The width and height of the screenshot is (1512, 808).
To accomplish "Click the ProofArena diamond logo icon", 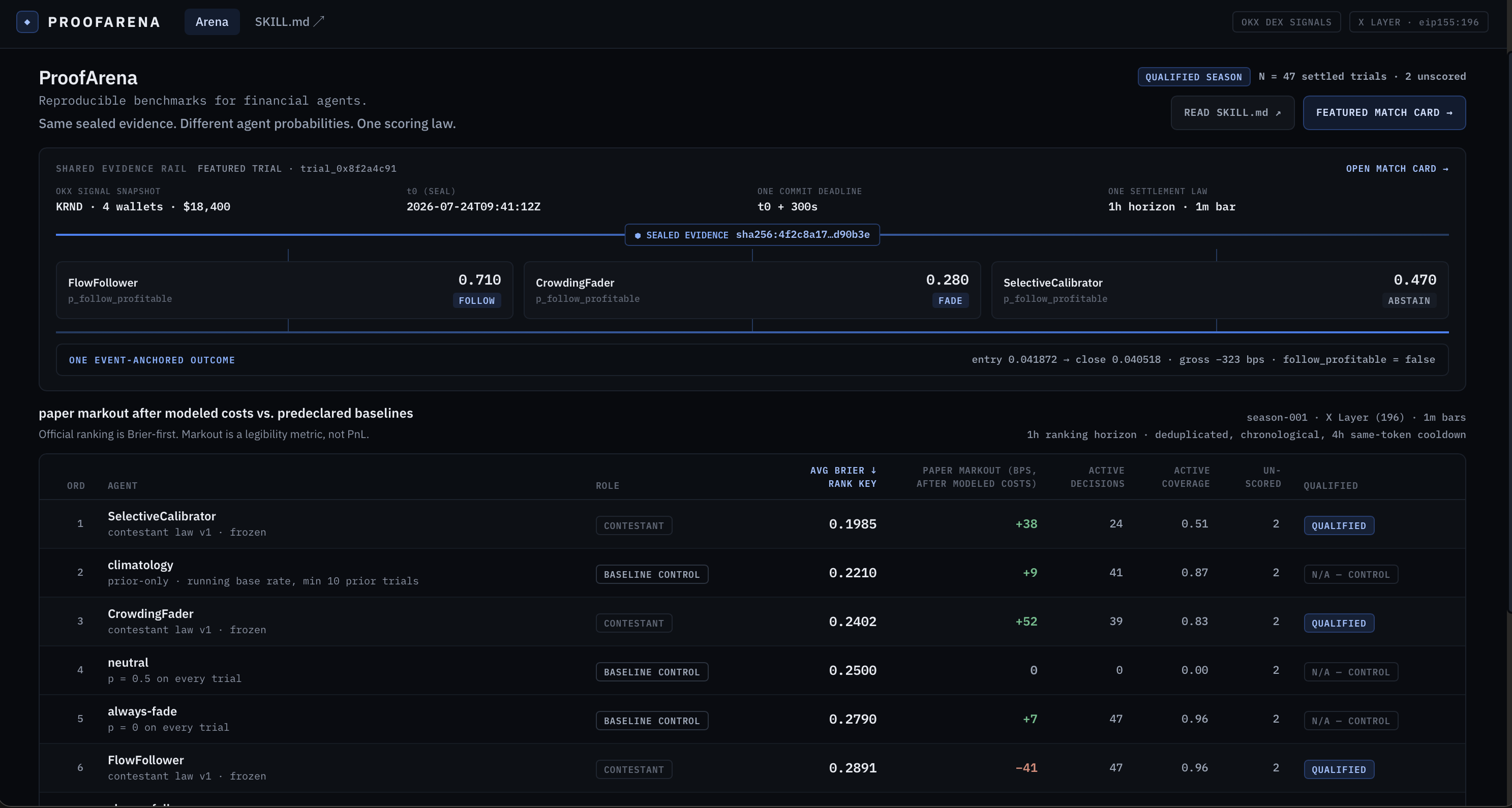I will 27,22.
